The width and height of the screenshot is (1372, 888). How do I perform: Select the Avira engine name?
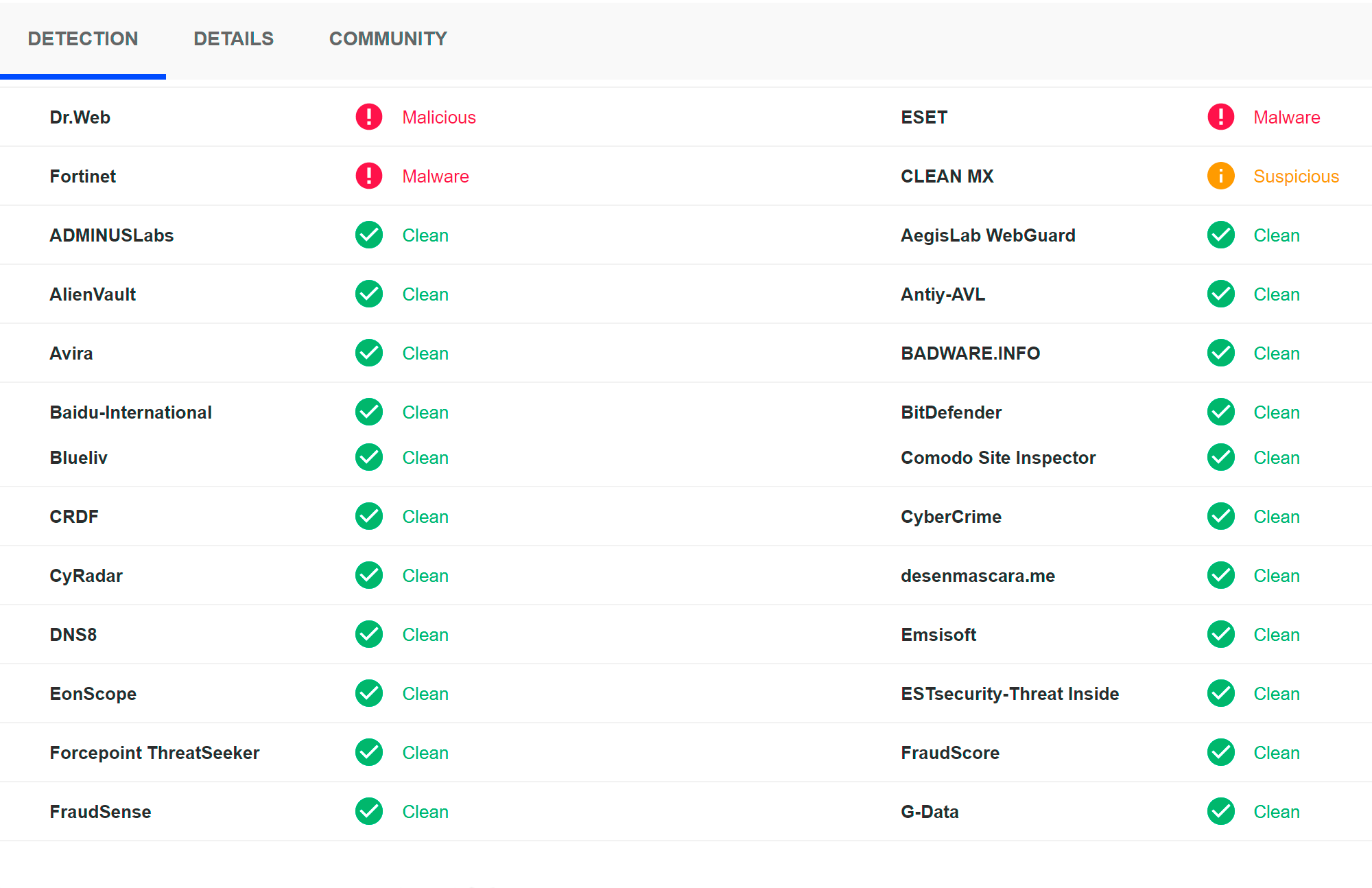click(71, 353)
